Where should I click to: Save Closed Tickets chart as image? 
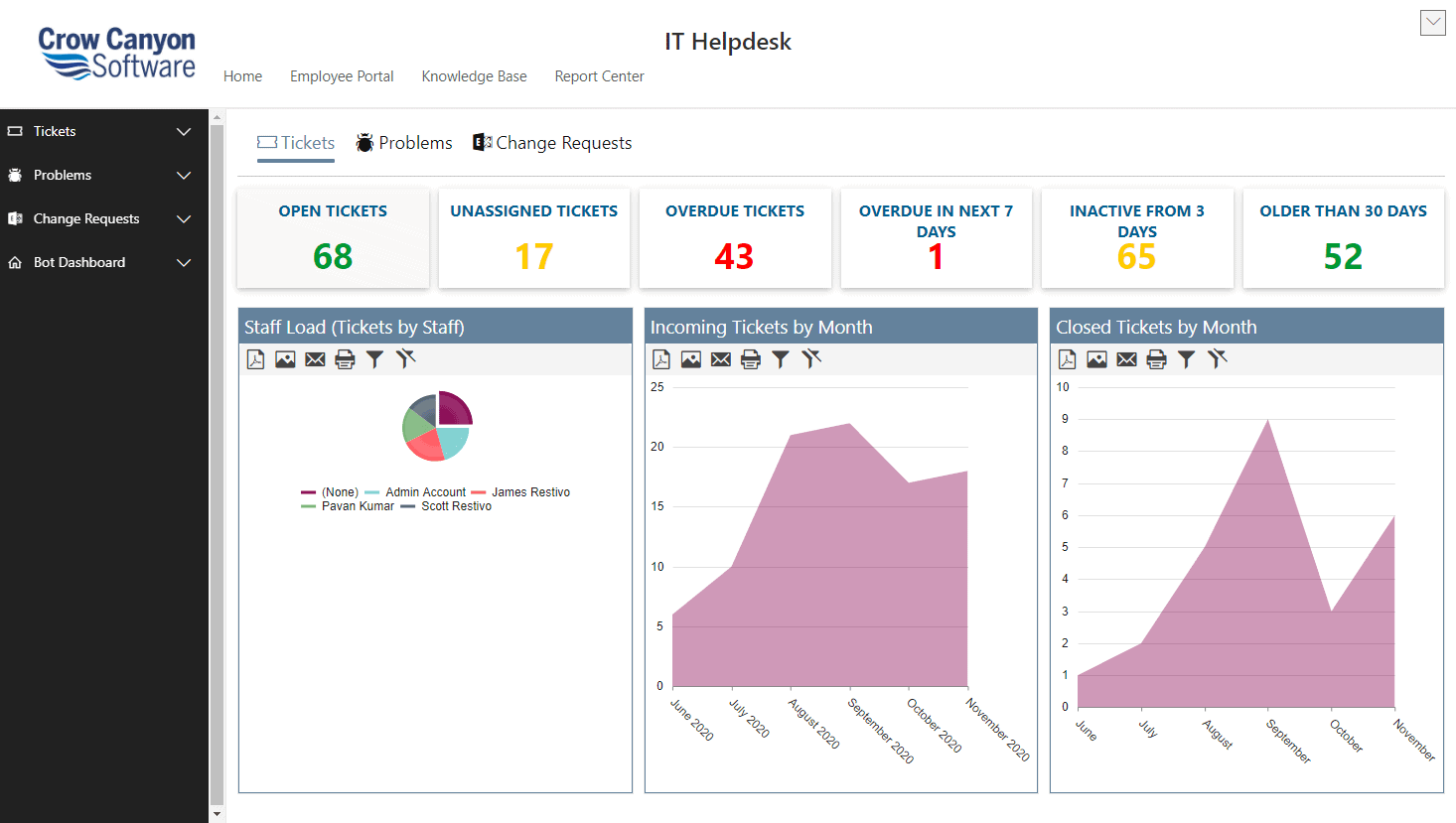tap(1096, 359)
